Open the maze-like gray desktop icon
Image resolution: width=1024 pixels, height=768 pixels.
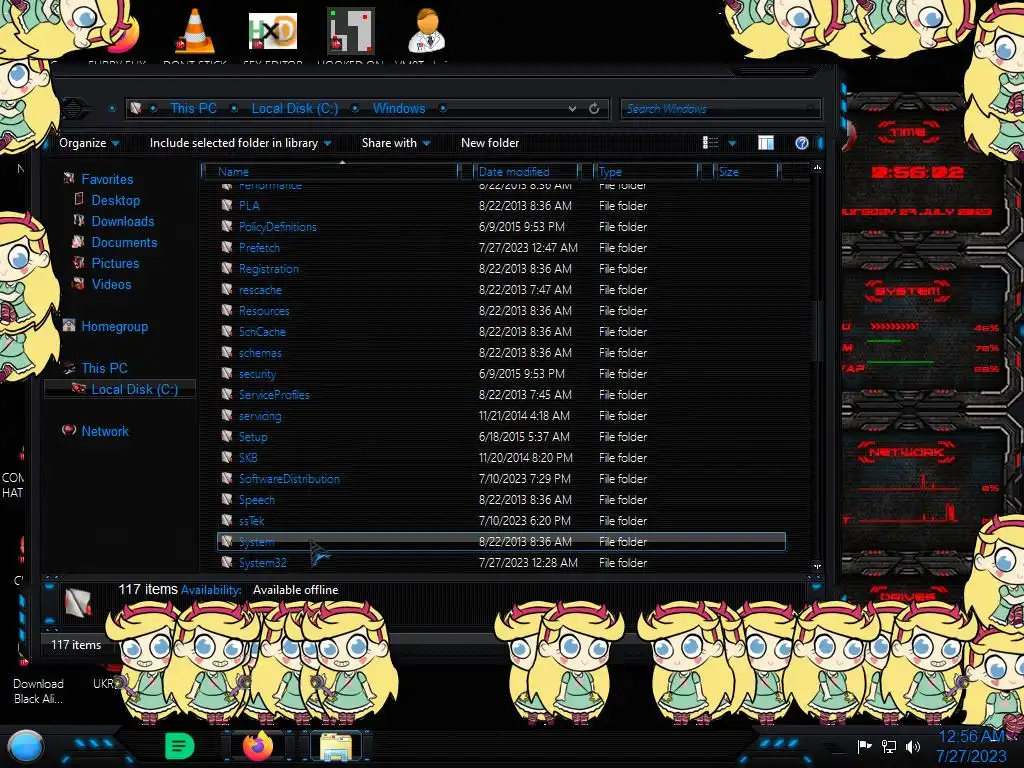click(351, 31)
